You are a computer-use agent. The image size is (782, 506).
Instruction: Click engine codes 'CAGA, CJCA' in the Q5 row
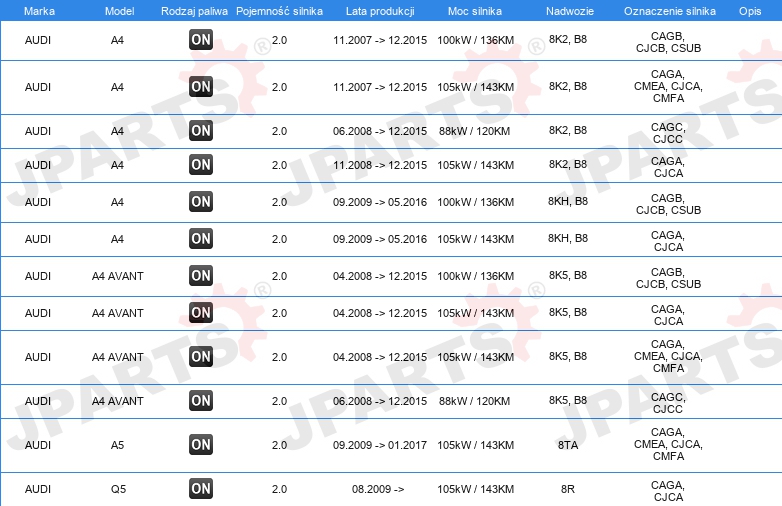click(x=668, y=491)
